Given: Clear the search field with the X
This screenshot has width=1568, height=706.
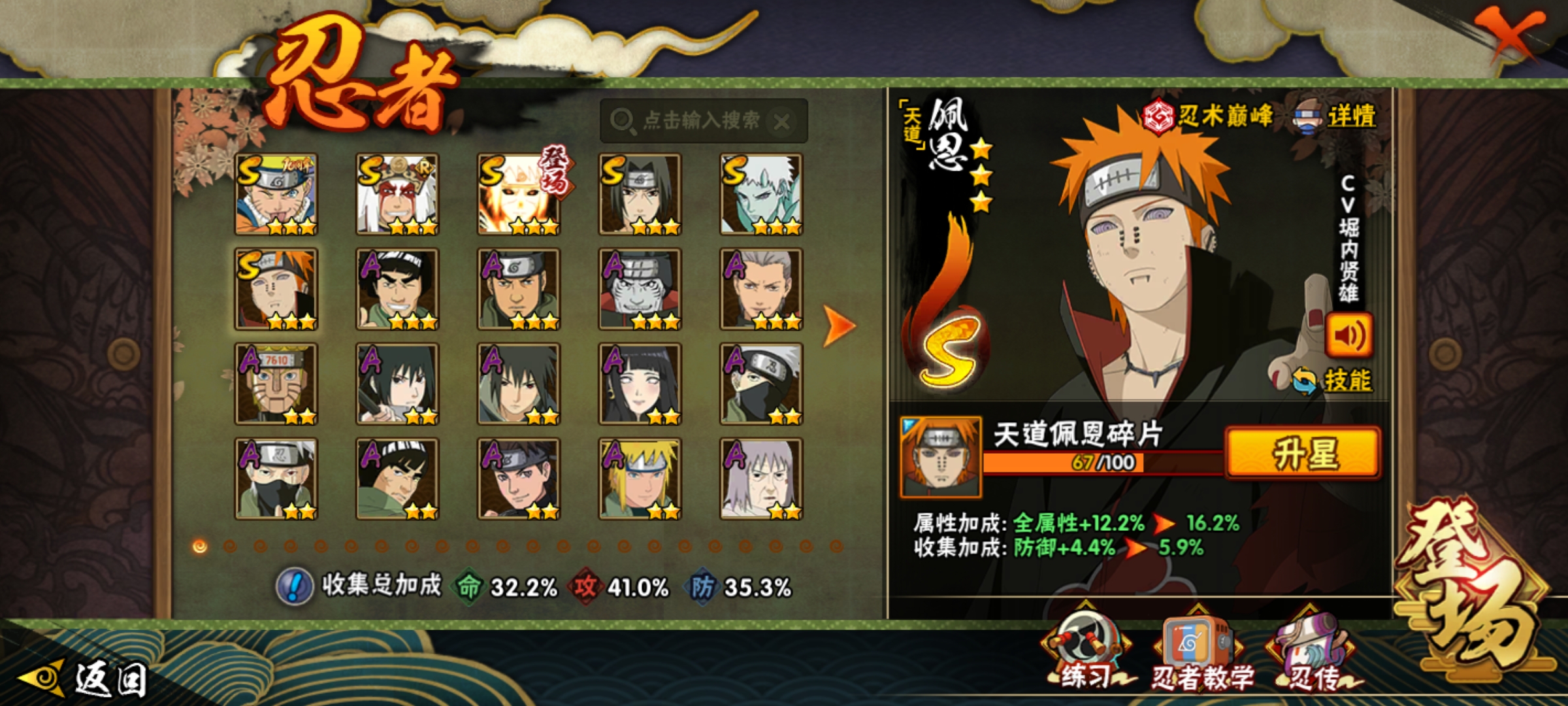Looking at the screenshot, I should 781,122.
